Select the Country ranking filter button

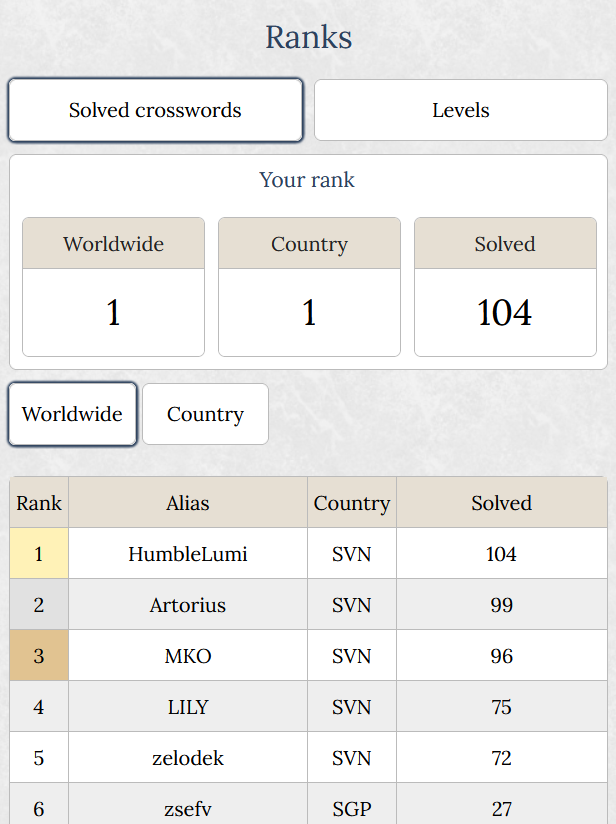[x=205, y=414]
